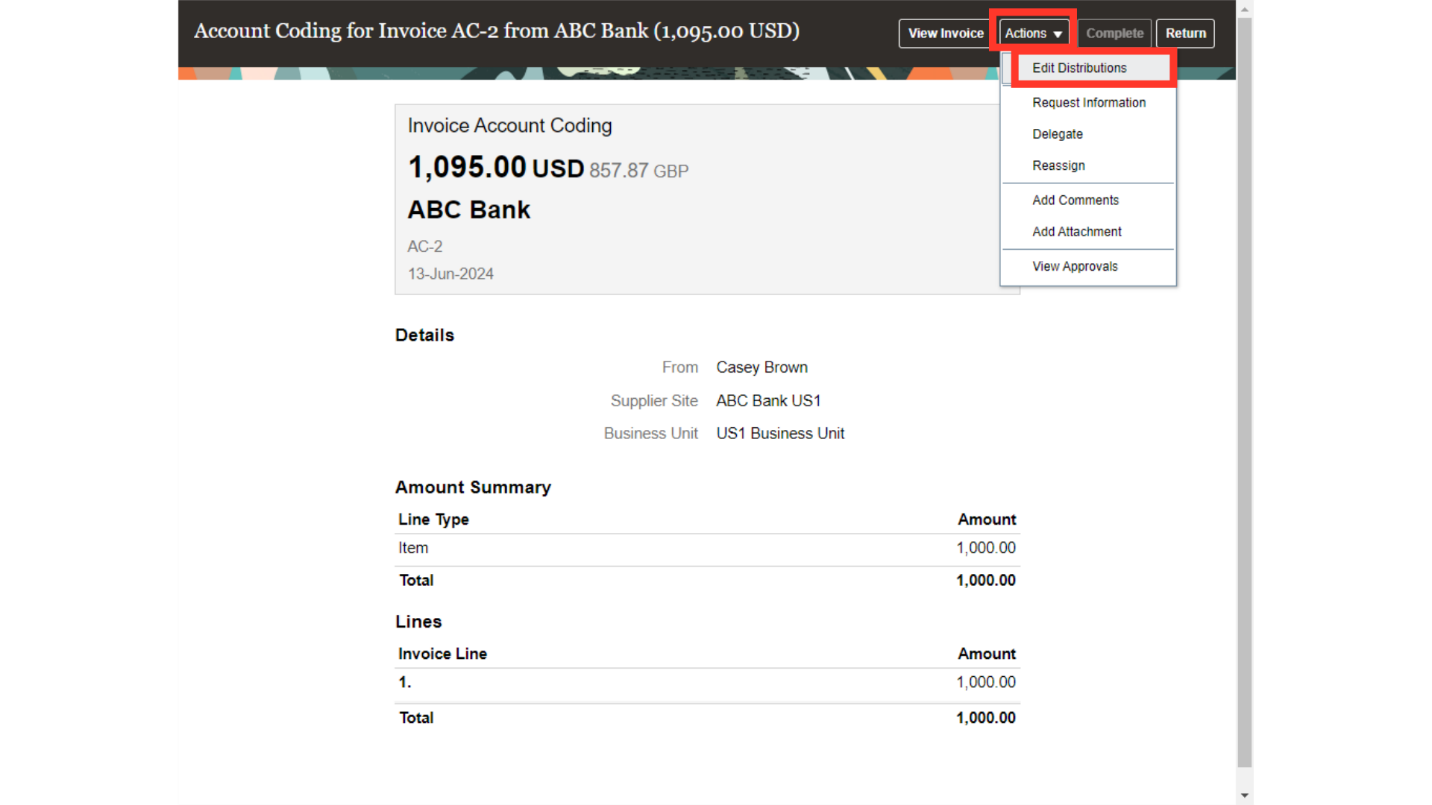Screen dimensions: 1432x805
Task: Click the Item line type row
Action: [x=706, y=548]
